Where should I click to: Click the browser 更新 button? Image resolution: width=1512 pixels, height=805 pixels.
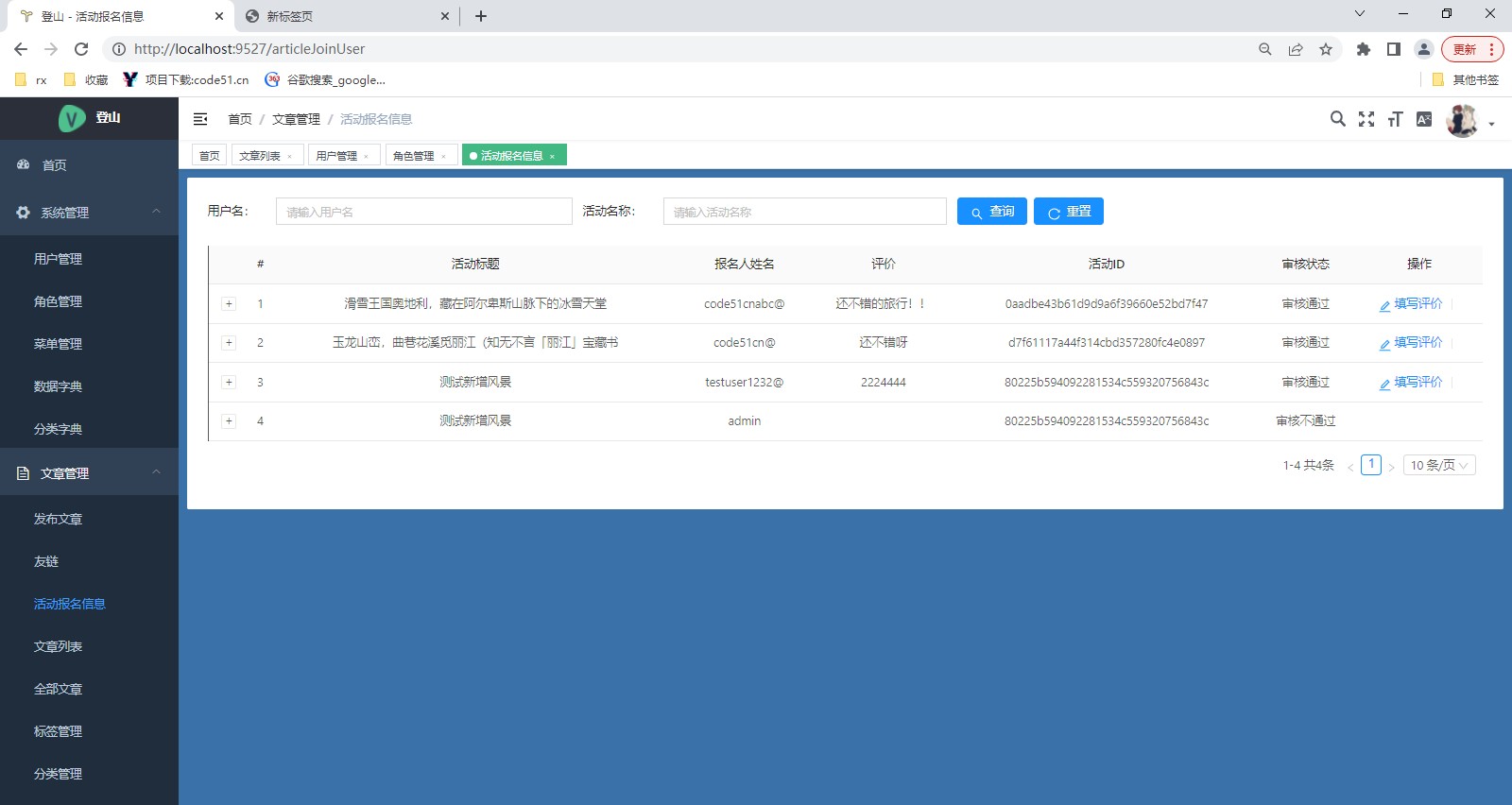1472,49
